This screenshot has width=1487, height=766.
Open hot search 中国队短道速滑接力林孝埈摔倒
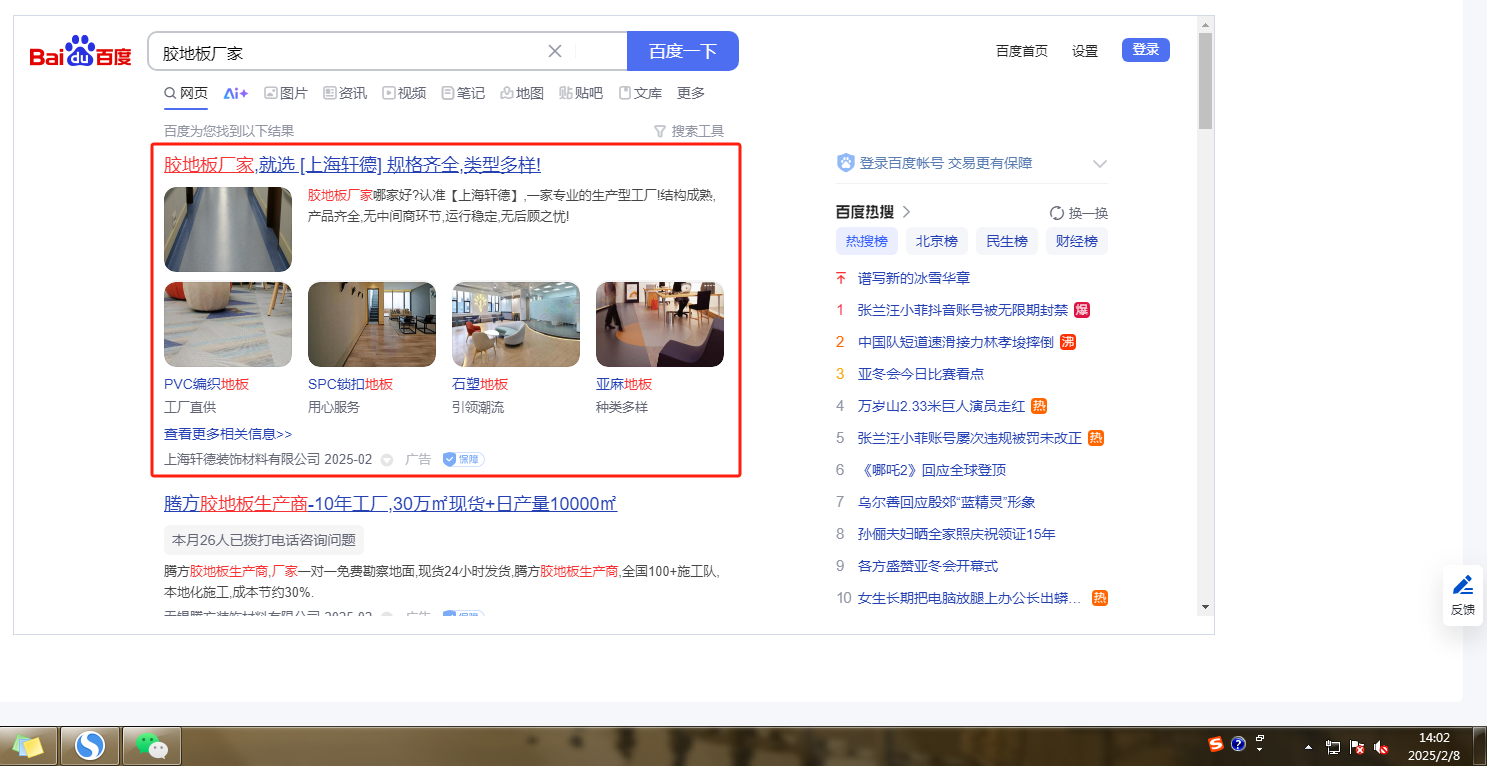[956, 342]
